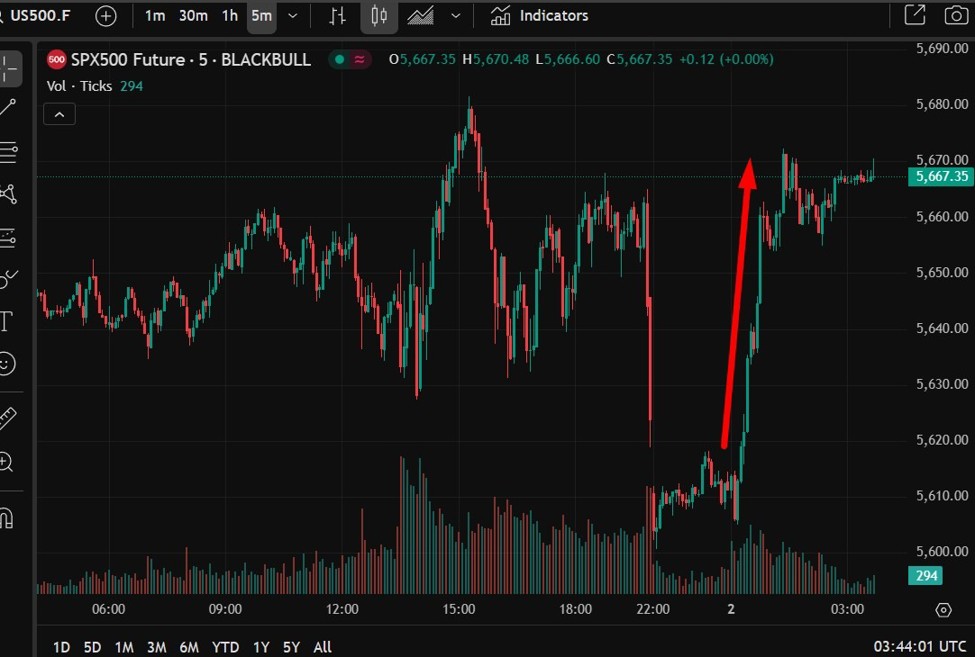The image size is (975, 657).
Task: Open the Fibonacci/horizontal lines tool
Action: [x=7, y=151]
